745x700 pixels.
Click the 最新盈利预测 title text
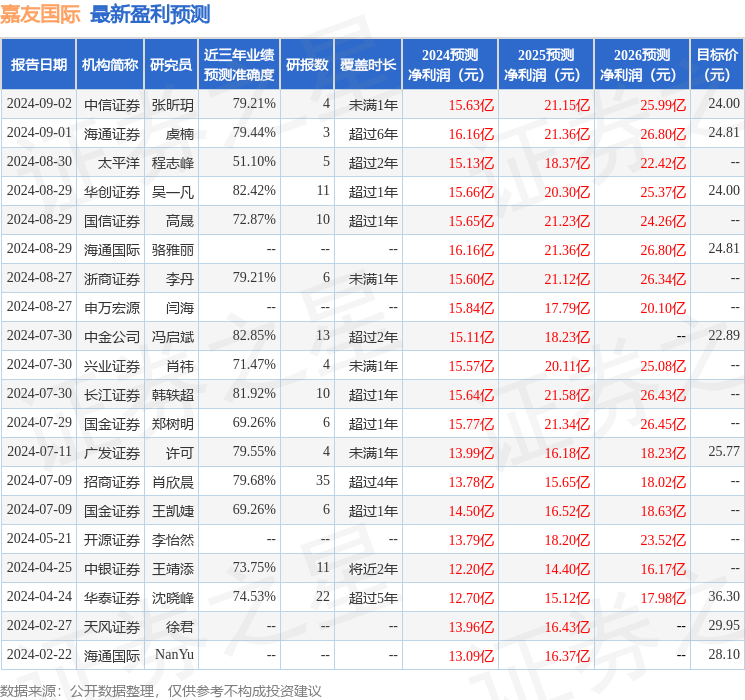pos(150,14)
